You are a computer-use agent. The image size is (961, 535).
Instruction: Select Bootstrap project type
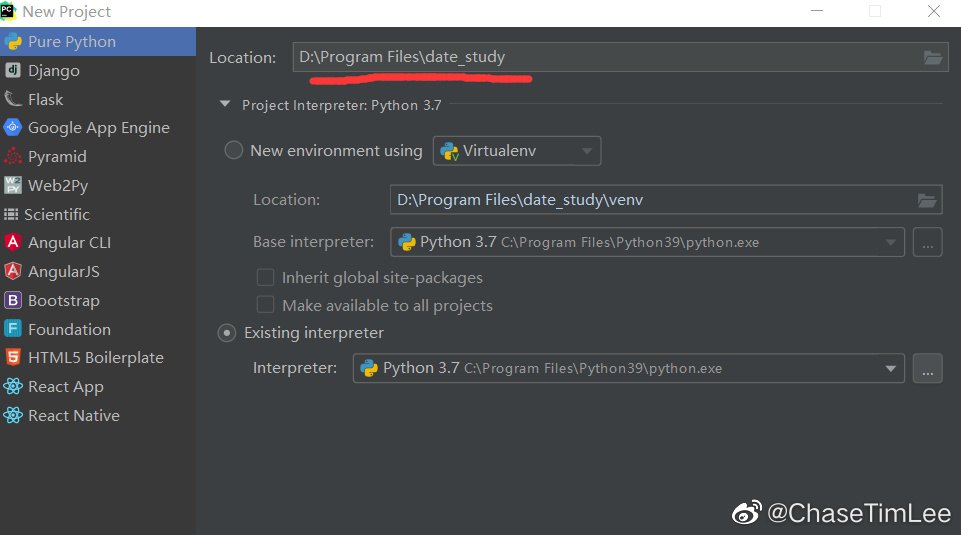pos(98,300)
